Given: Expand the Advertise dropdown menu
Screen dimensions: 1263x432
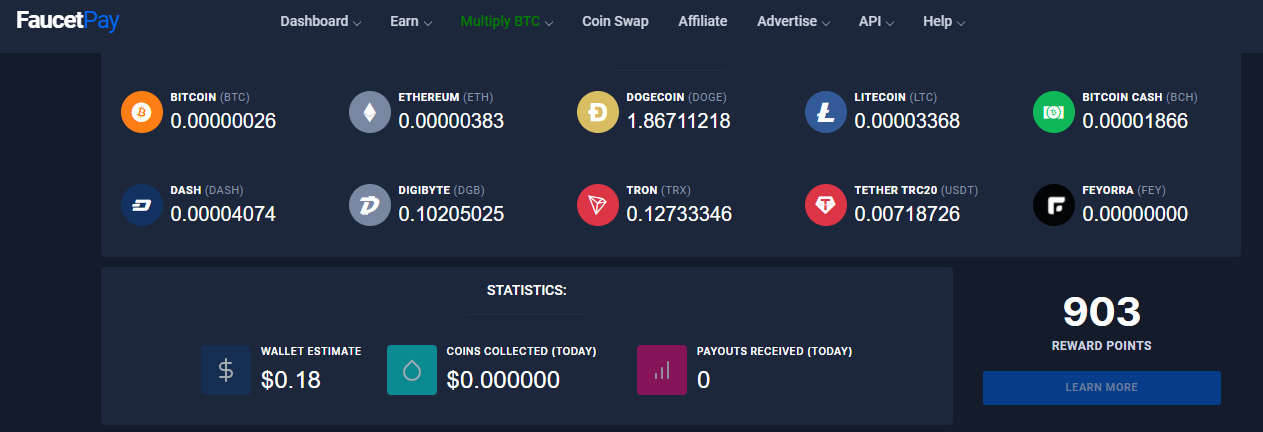Looking at the screenshot, I should tap(793, 21).
